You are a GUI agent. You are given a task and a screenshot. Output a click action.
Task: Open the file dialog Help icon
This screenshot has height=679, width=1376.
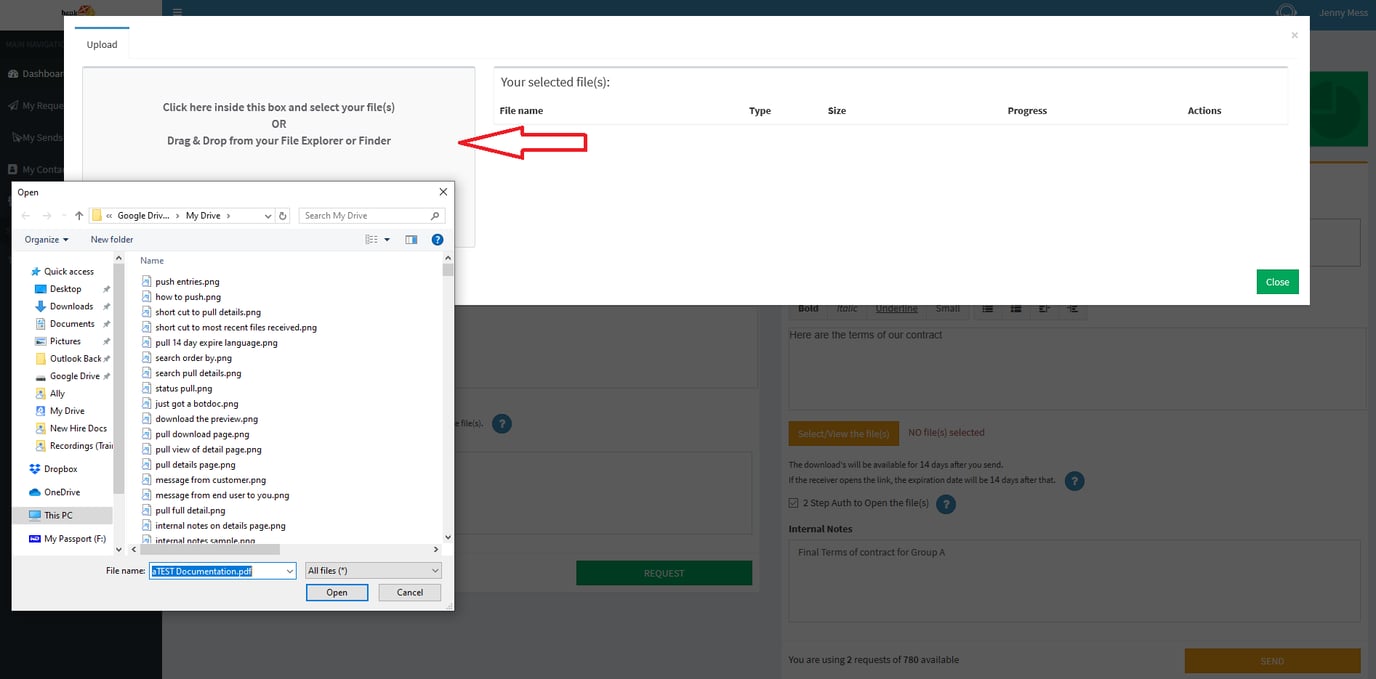[x=437, y=240]
